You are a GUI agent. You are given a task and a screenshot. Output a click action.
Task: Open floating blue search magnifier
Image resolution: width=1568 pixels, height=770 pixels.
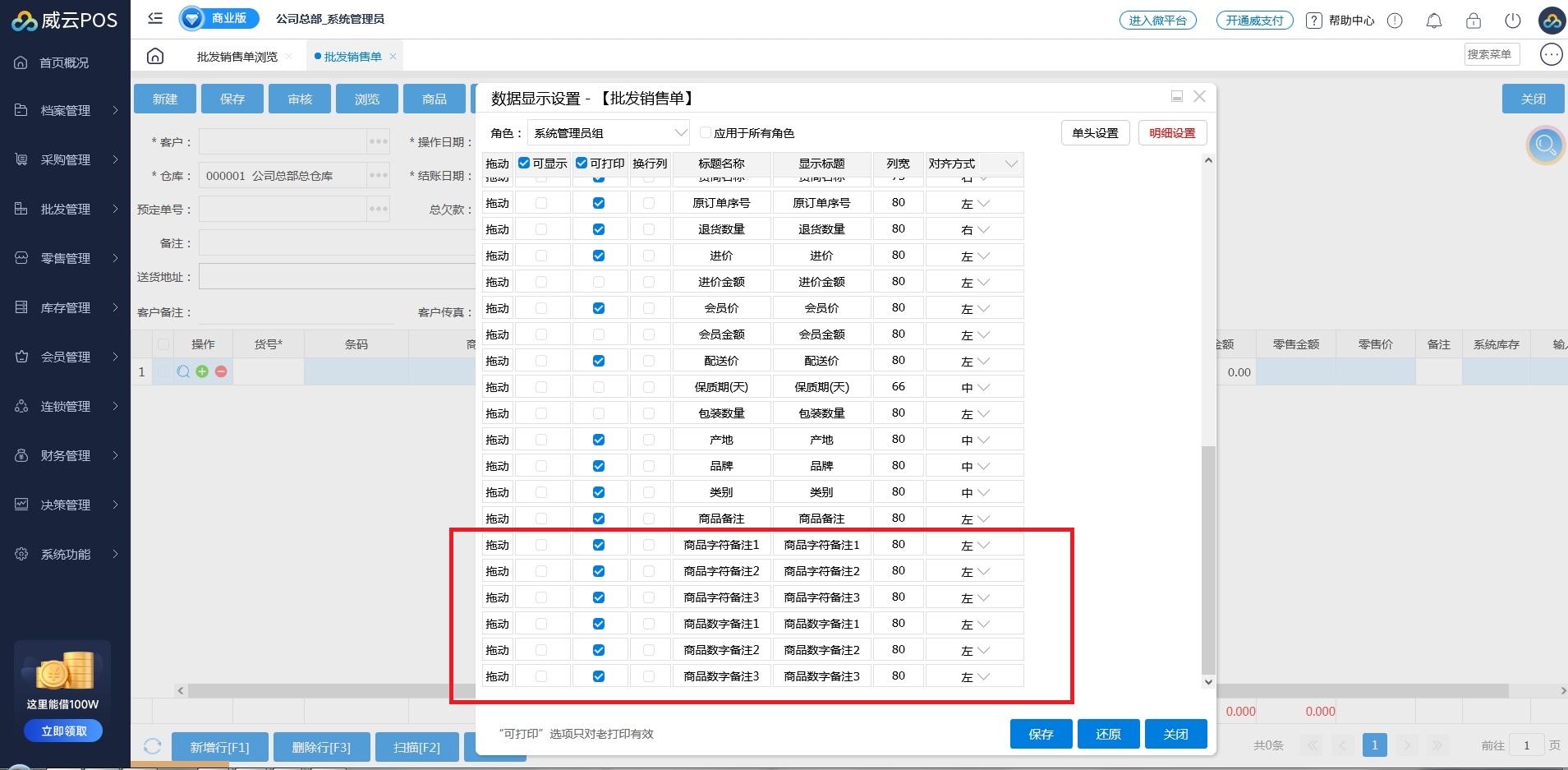(1545, 145)
